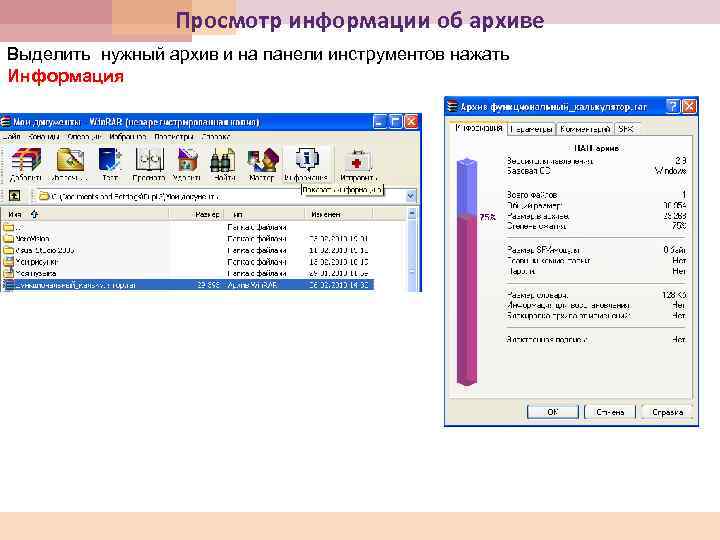Open the Справка menu in WinRAR
Image resolution: width=720 pixels, height=540 pixels.
[x=216, y=137]
